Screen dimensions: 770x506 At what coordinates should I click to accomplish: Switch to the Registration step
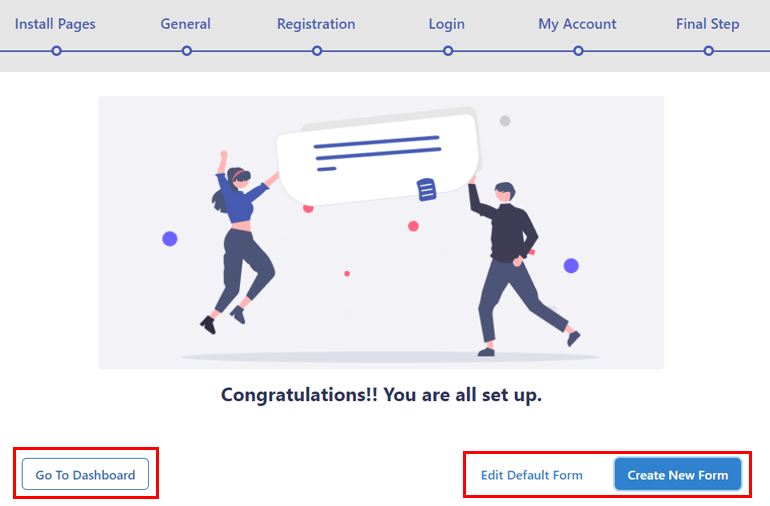click(x=316, y=24)
